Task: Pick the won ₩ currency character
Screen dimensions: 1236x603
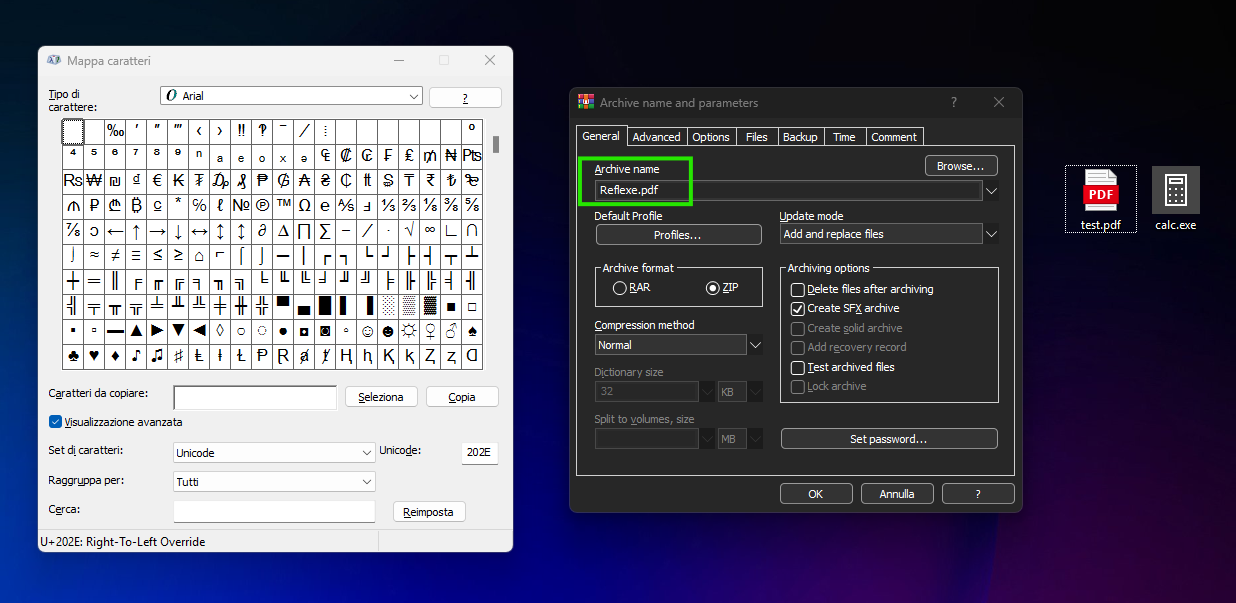Action: (93, 181)
